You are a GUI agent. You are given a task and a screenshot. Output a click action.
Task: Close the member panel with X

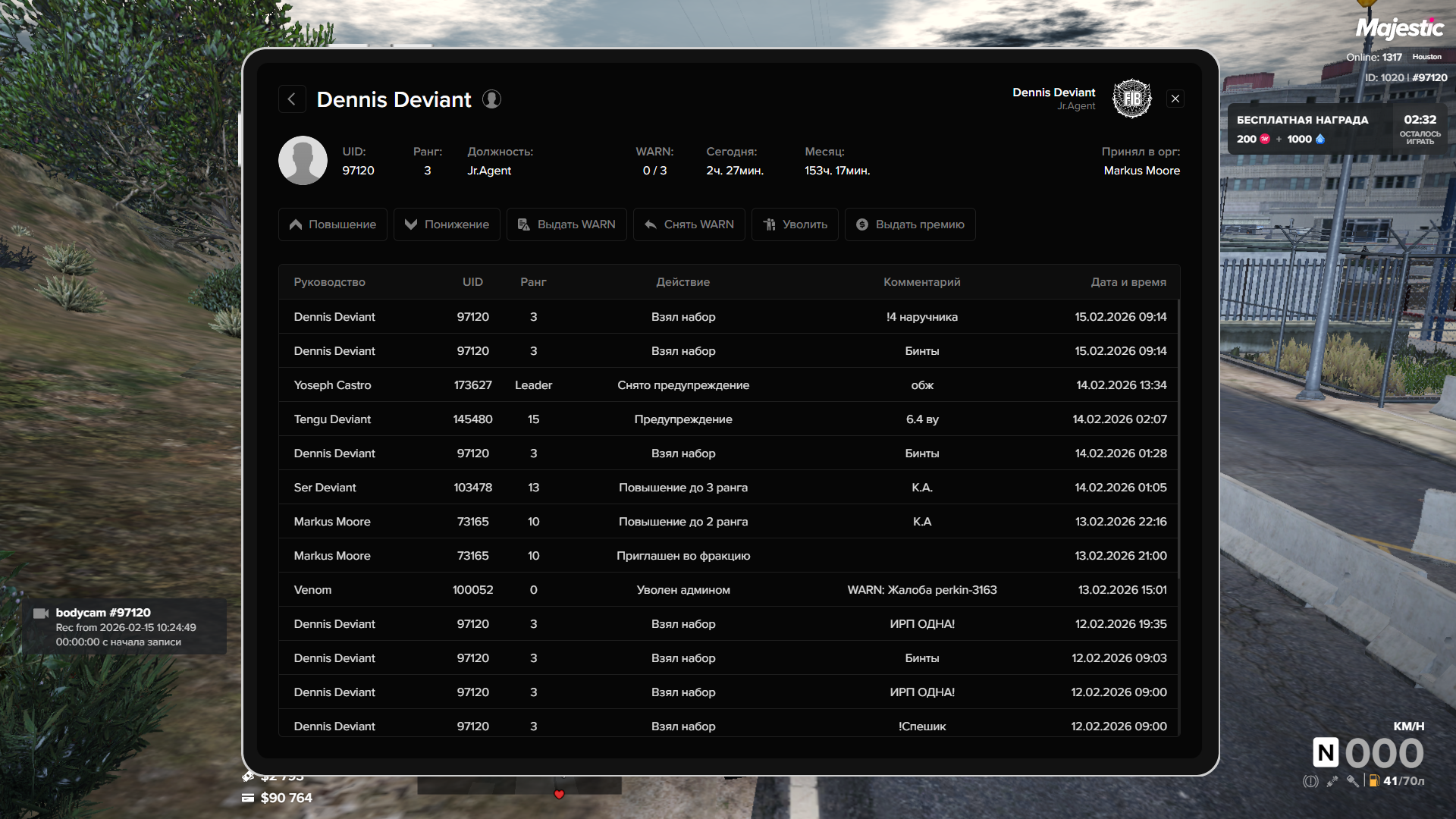coord(1175,99)
